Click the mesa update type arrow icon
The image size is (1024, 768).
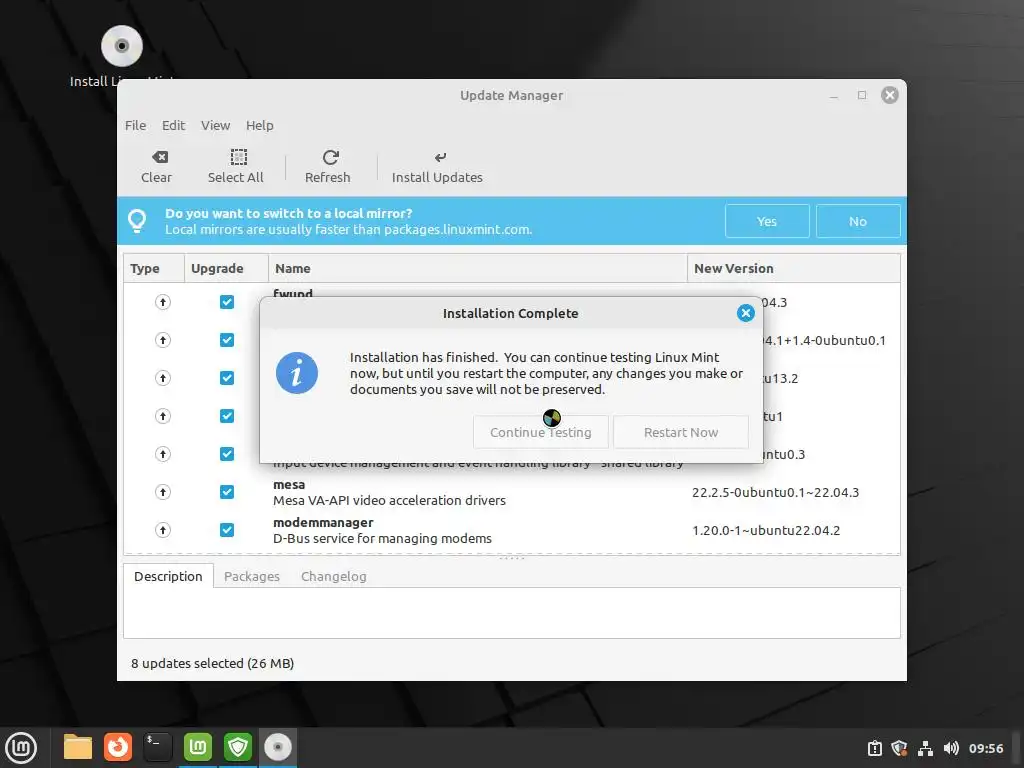coord(163,492)
